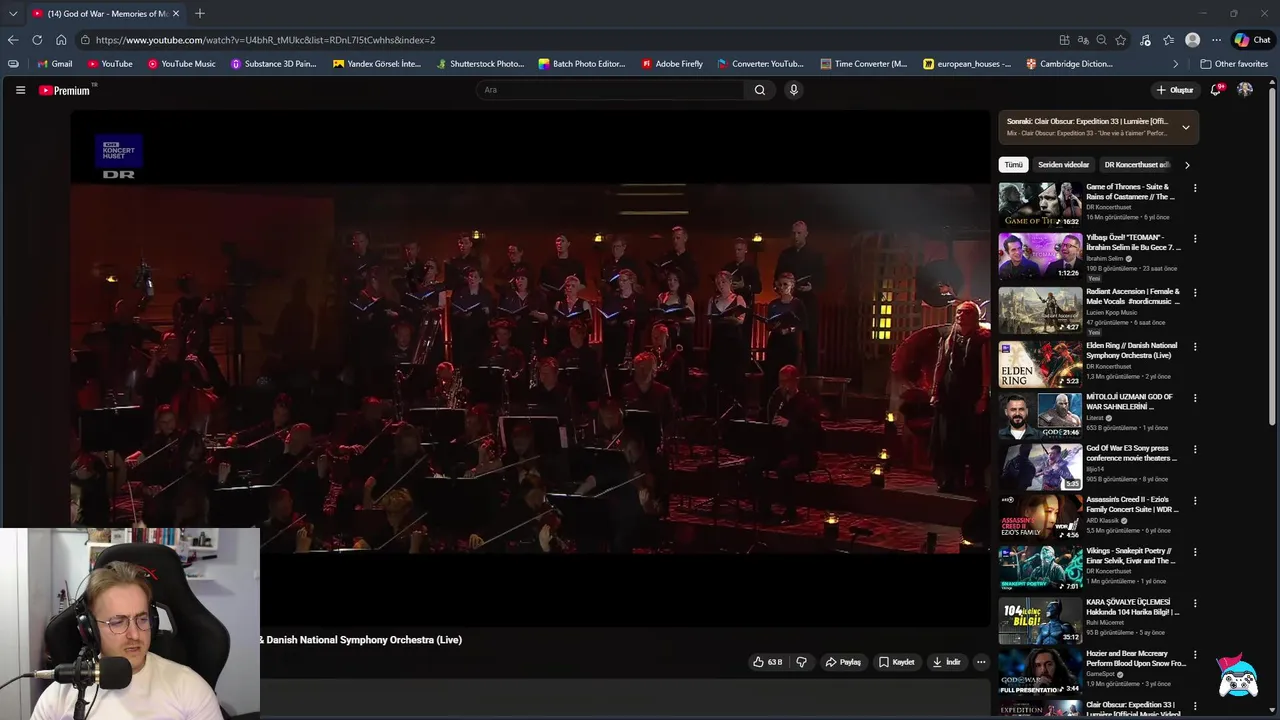Viewport: 1280px width, 720px height.
Task: Open options for Elden Ring suggestion
Action: click(x=1194, y=347)
